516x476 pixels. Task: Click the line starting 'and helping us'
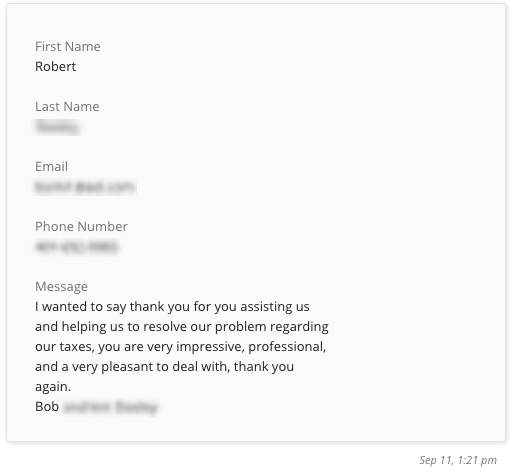[182, 326]
